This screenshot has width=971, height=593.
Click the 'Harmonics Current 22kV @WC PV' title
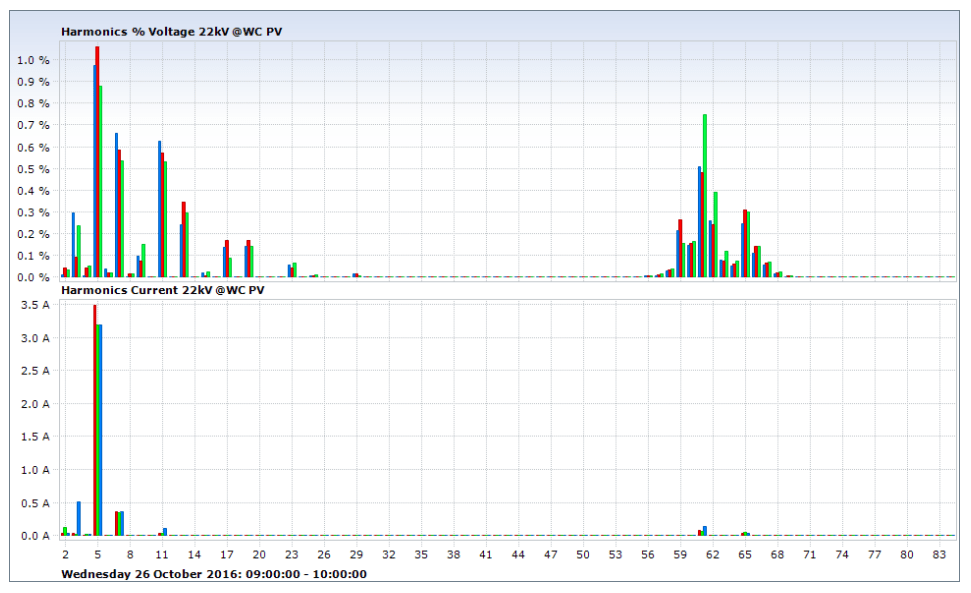coord(163,290)
